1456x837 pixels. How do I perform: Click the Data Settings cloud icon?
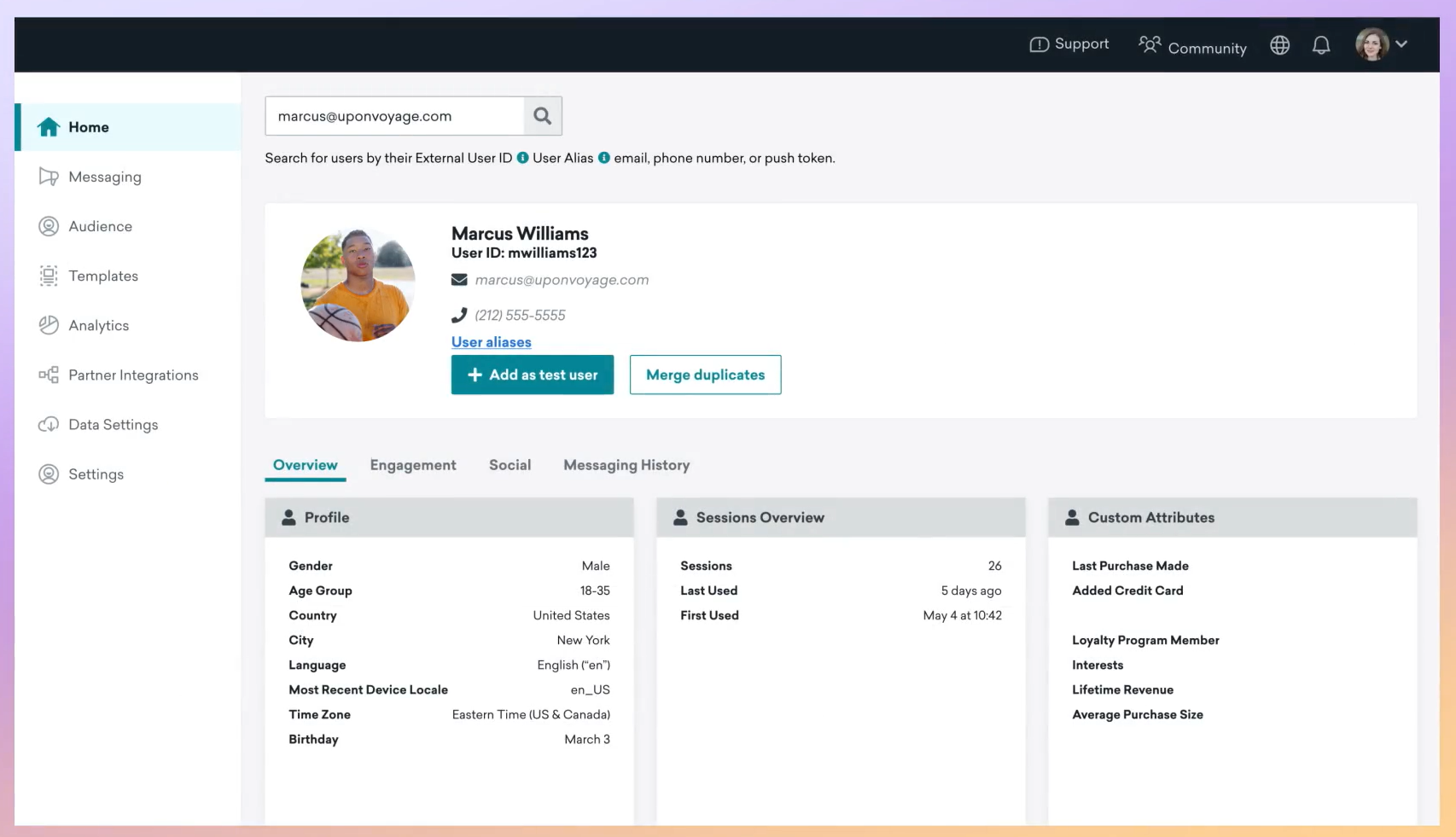[x=49, y=424]
